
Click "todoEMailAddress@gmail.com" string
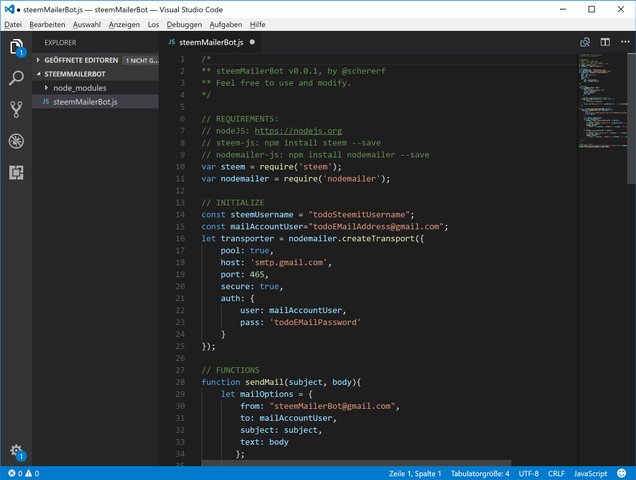pos(376,227)
